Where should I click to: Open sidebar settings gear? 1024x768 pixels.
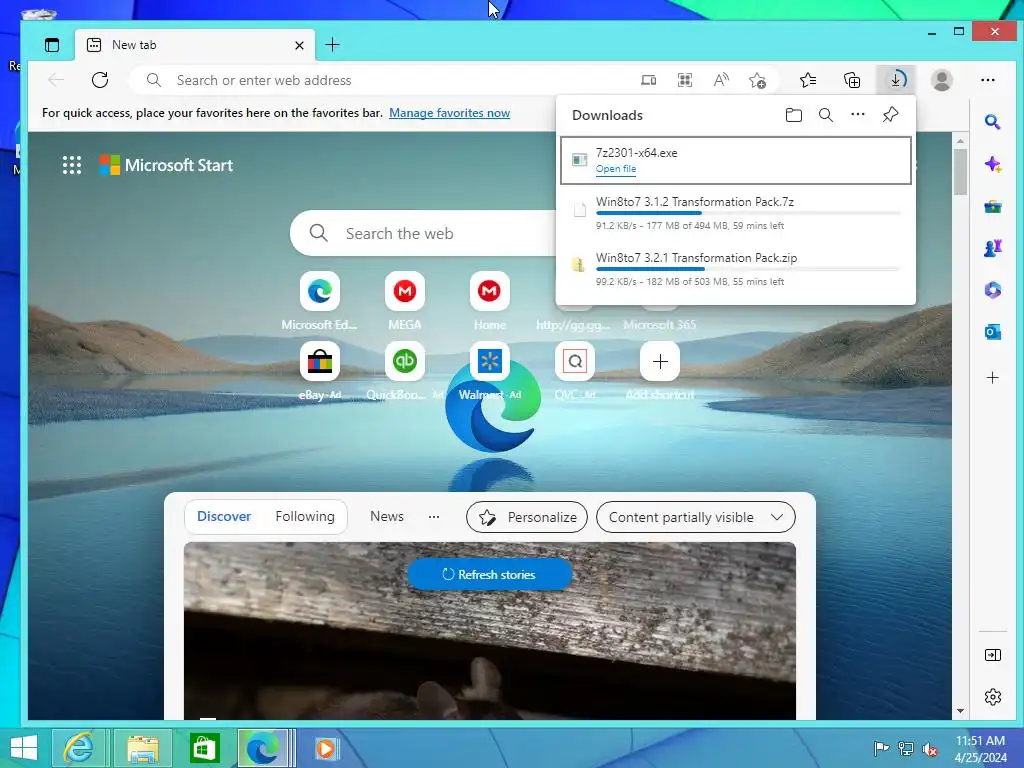993,697
